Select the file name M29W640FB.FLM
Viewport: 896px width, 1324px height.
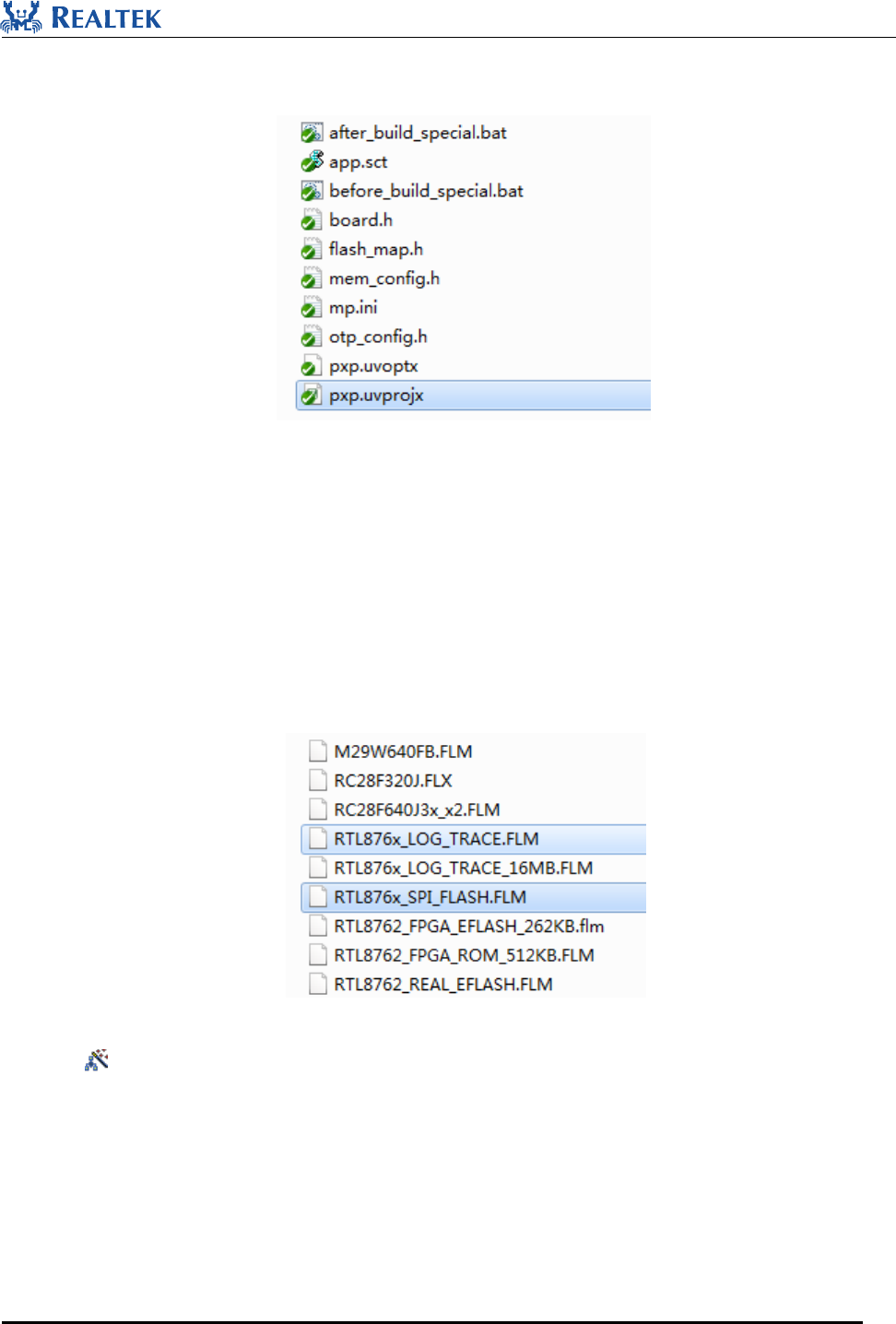[x=403, y=751]
